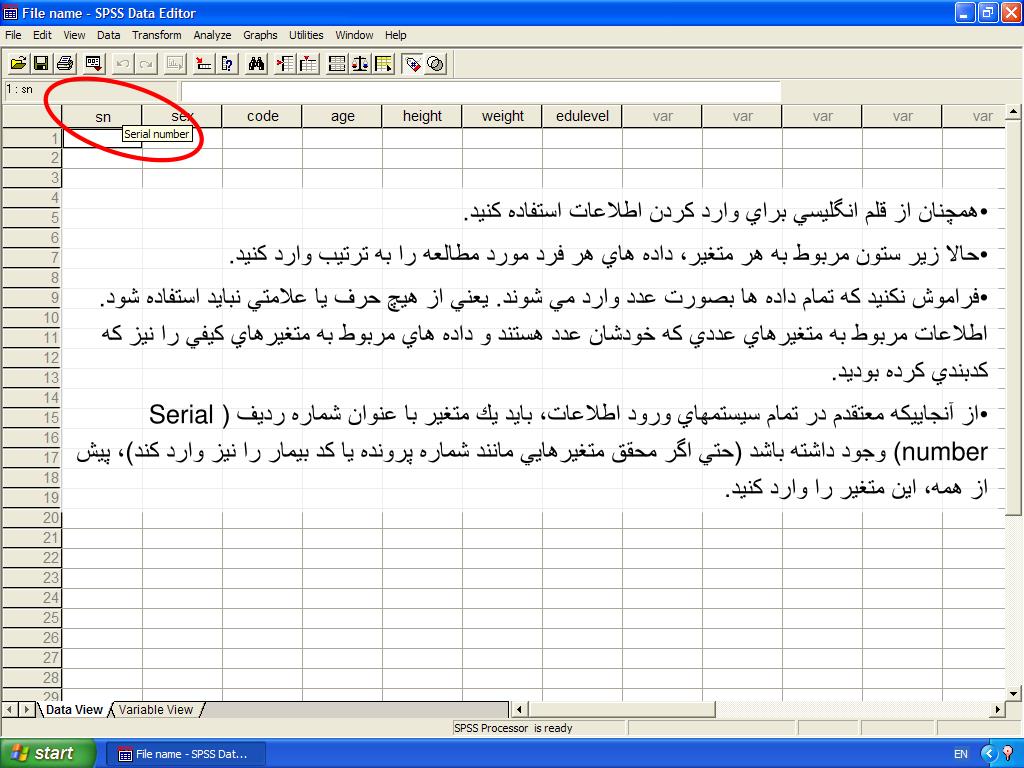
Task: Select the Data View tab
Action: click(x=74, y=710)
